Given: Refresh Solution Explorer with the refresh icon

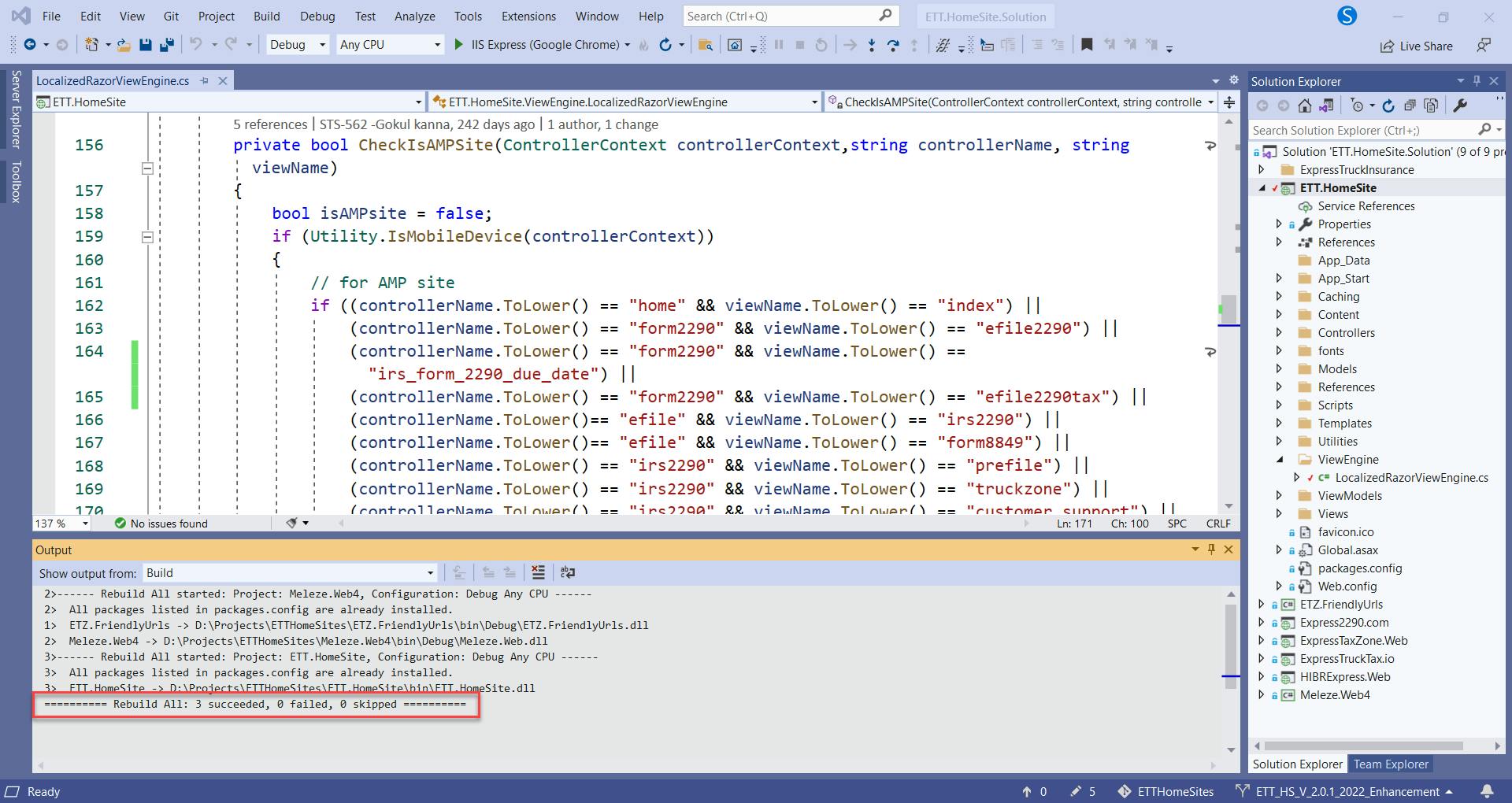Looking at the screenshot, I should click(x=1388, y=105).
